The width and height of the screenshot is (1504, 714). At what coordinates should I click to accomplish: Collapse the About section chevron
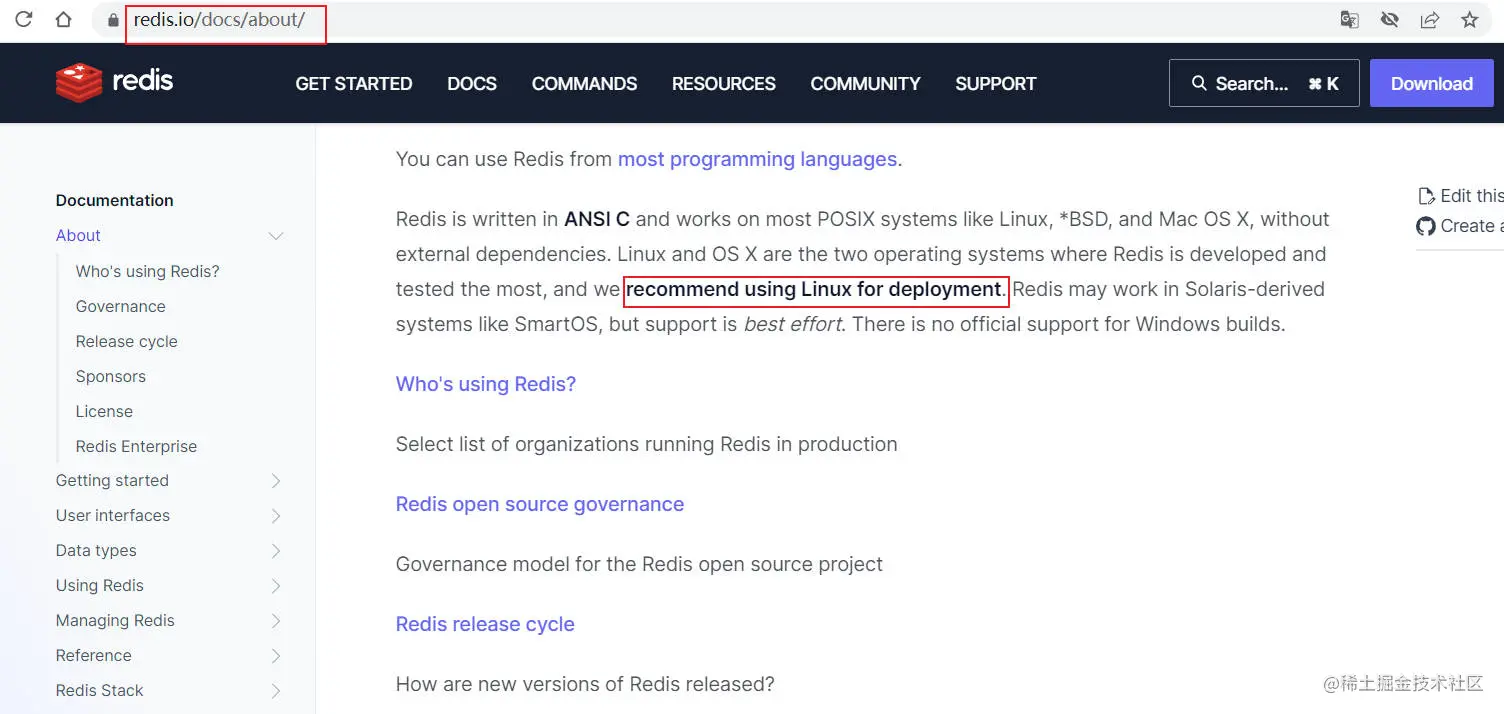276,236
